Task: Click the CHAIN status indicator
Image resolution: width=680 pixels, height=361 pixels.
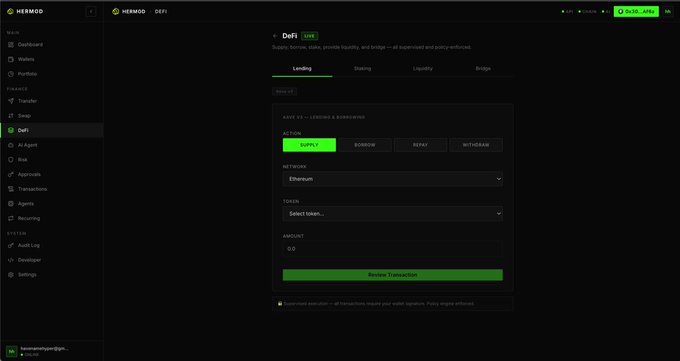Action: click(588, 12)
